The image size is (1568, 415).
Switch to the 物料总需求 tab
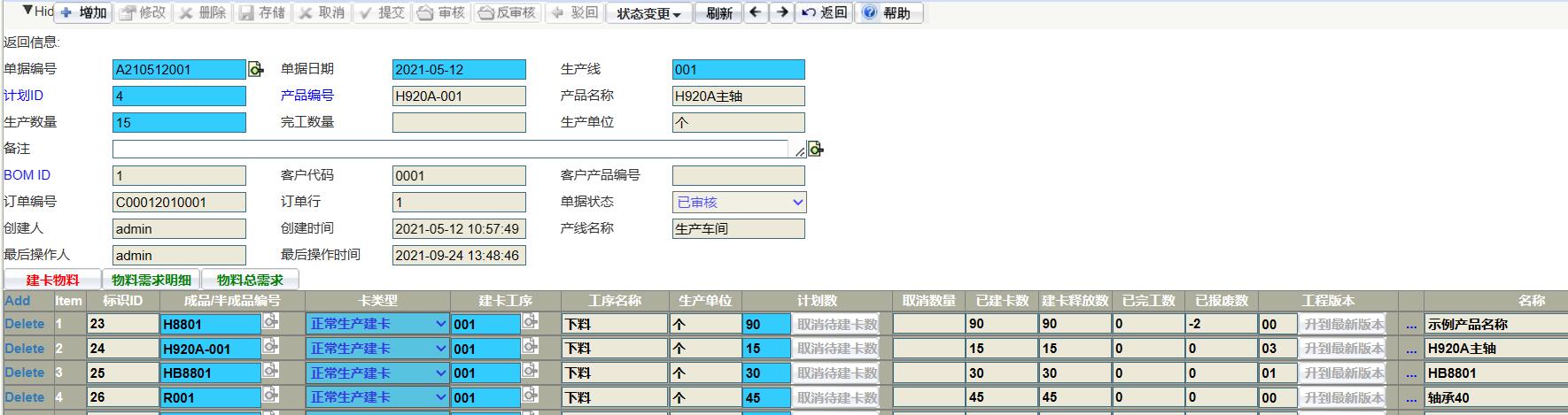tap(250, 280)
